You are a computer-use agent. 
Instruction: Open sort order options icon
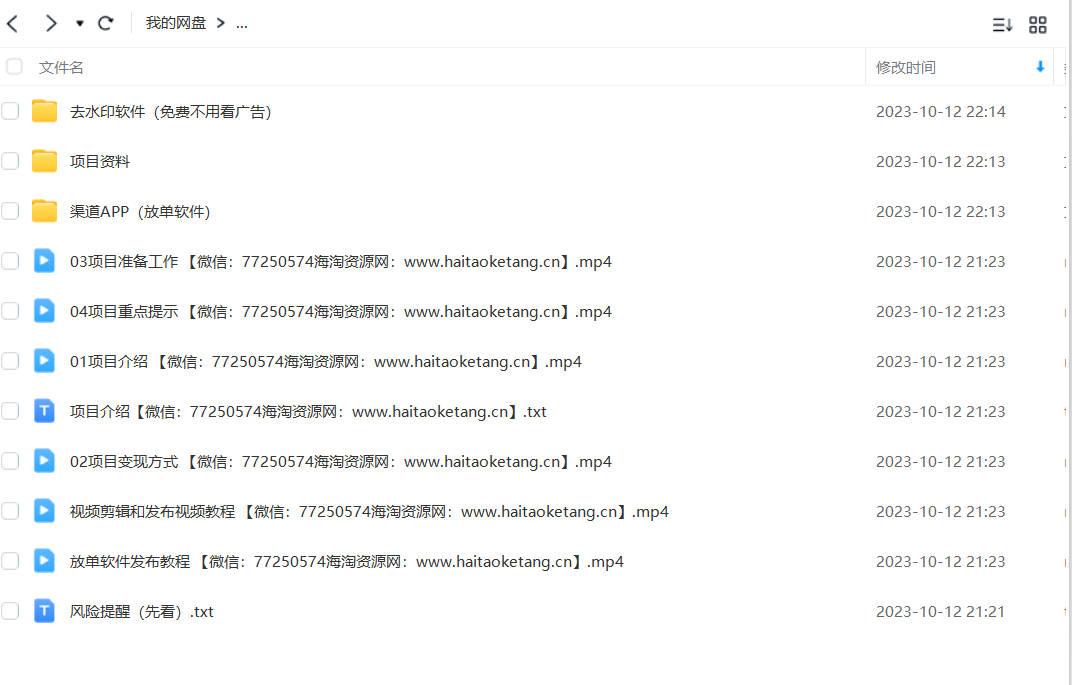pos(1002,25)
